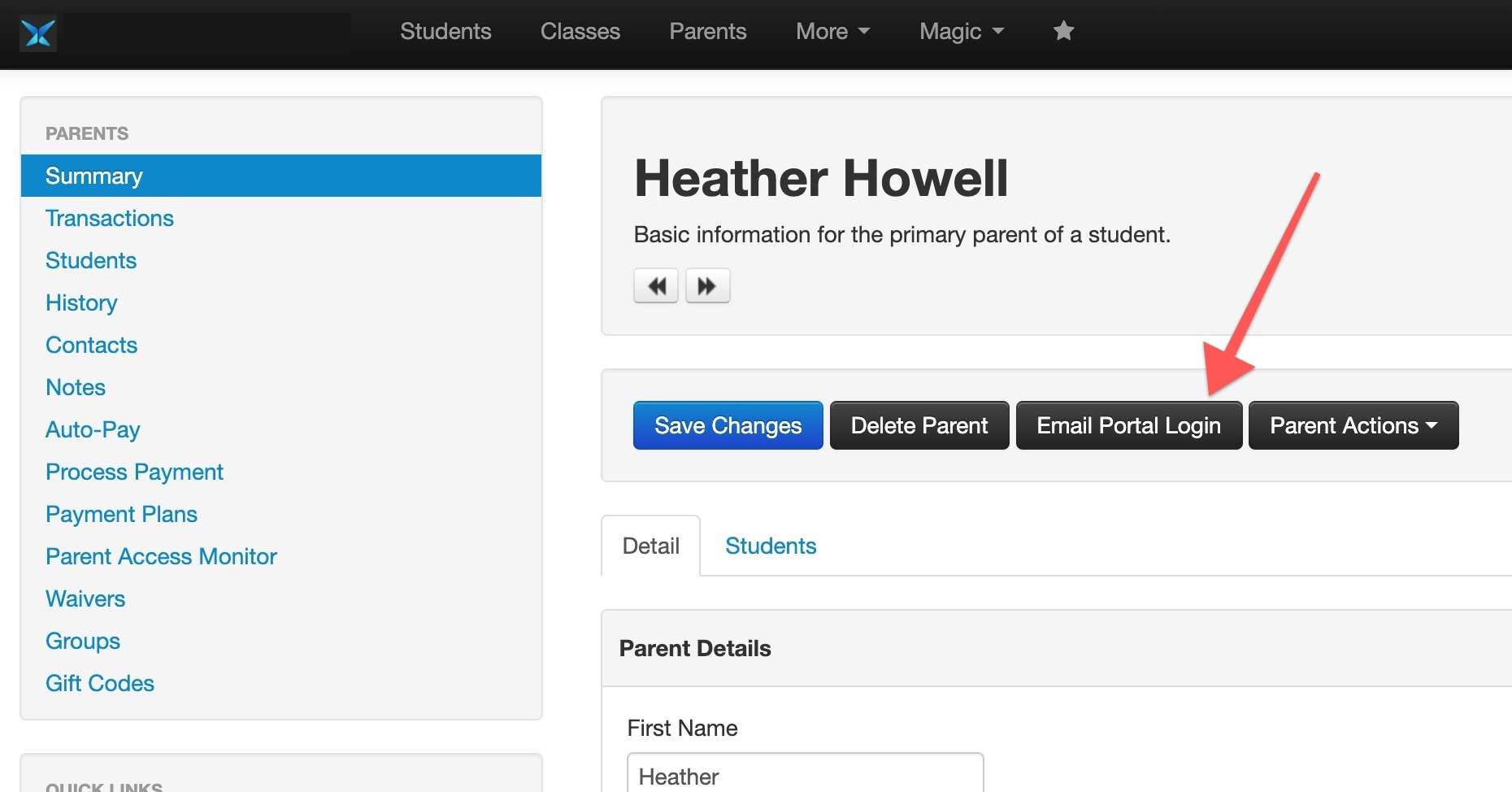
Task: Open the Magic dropdown menu
Action: click(961, 32)
